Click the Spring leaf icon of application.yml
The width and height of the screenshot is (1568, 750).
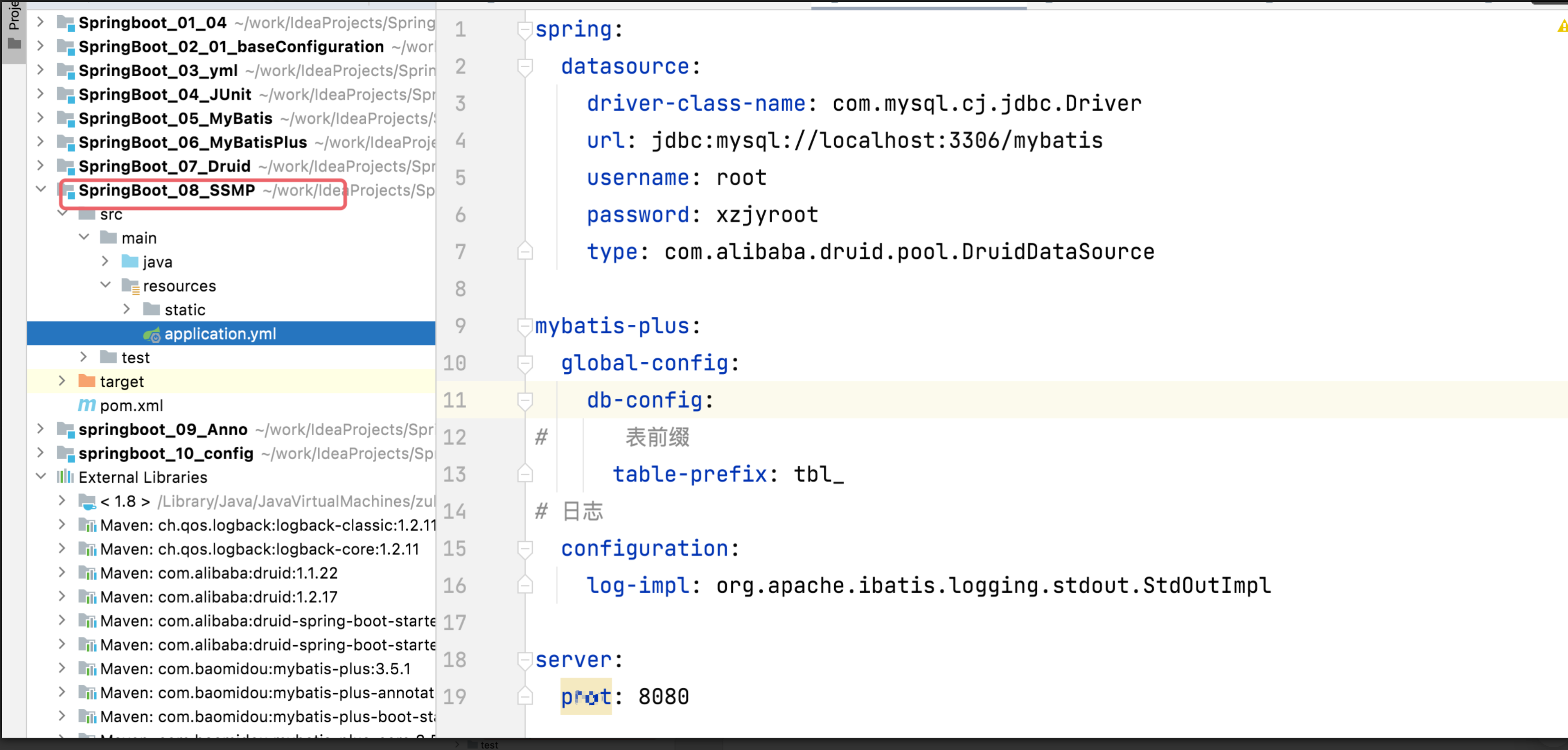click(x=151, y=335)
